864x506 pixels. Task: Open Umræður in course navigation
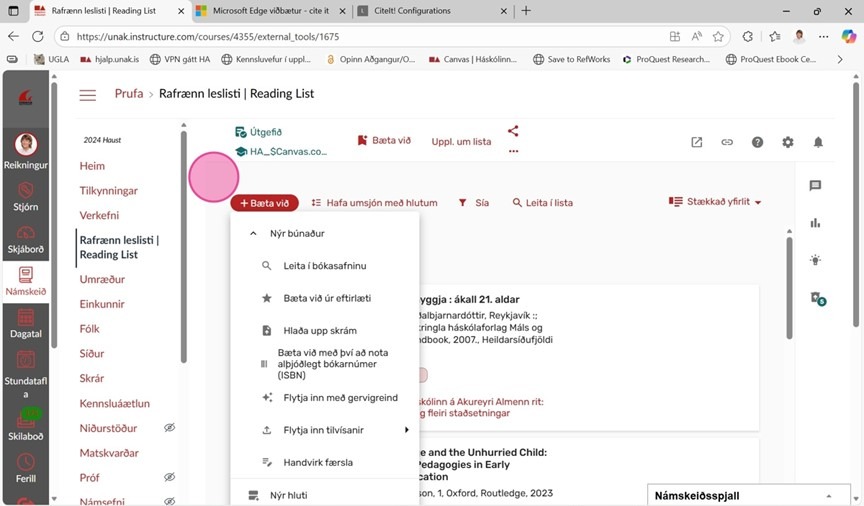click(102, 278)
